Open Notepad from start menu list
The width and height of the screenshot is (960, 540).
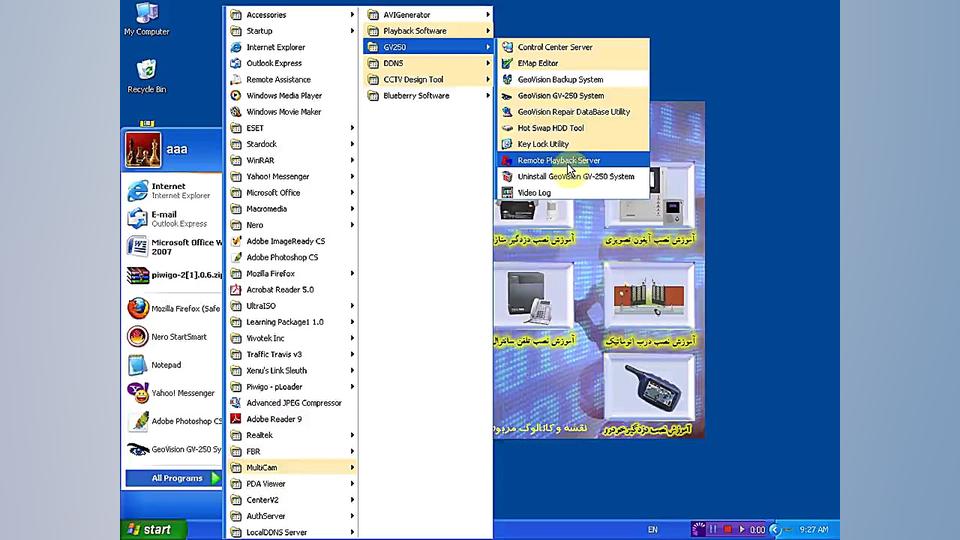point(173,365)
